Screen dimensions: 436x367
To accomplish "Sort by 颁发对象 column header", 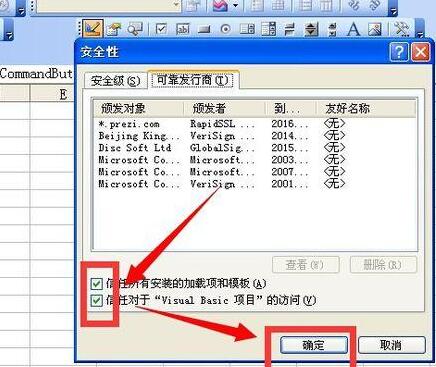I will 139,108.
